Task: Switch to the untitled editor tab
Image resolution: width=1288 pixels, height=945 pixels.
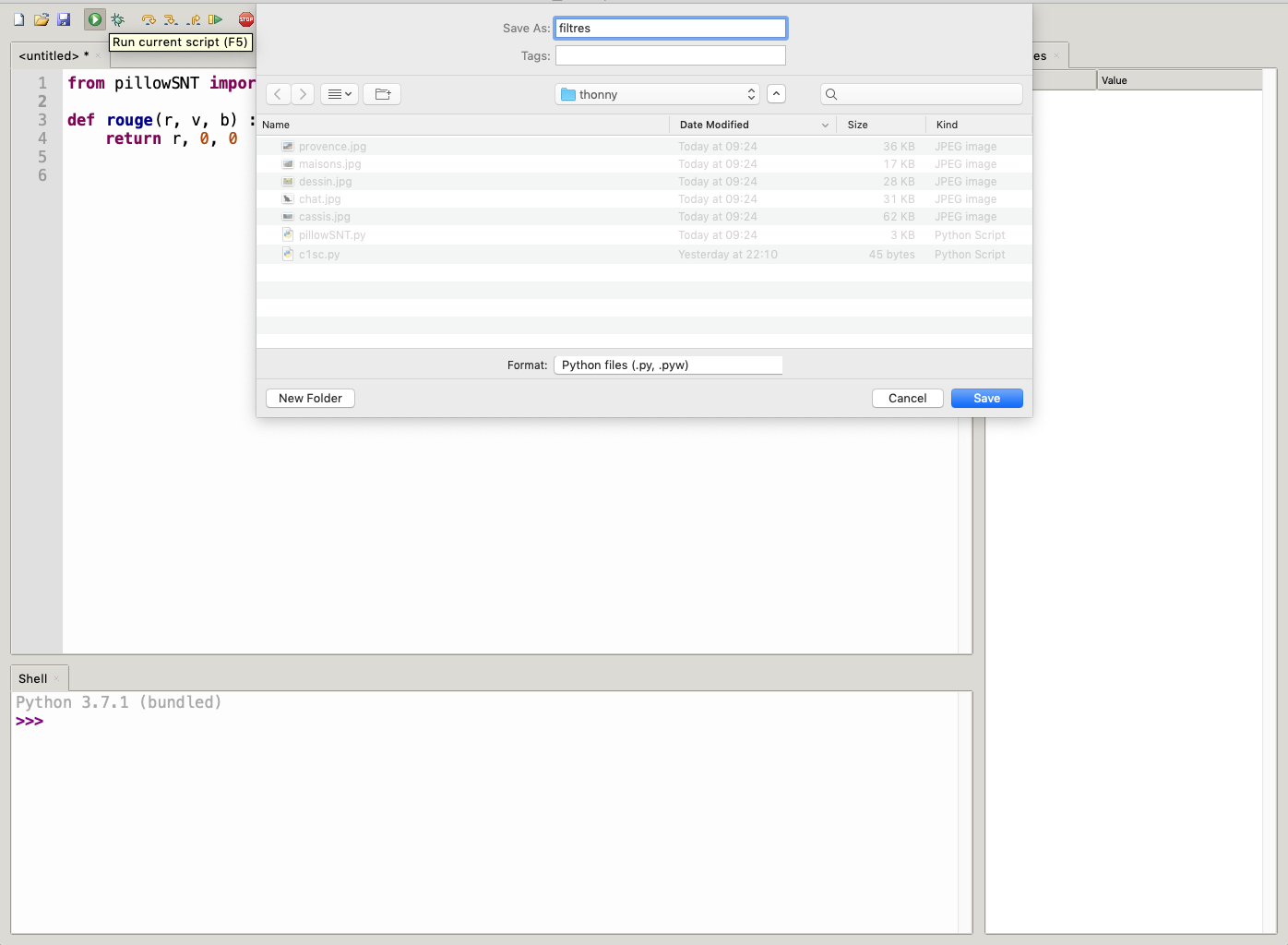Action: click(x=54, y=56)
